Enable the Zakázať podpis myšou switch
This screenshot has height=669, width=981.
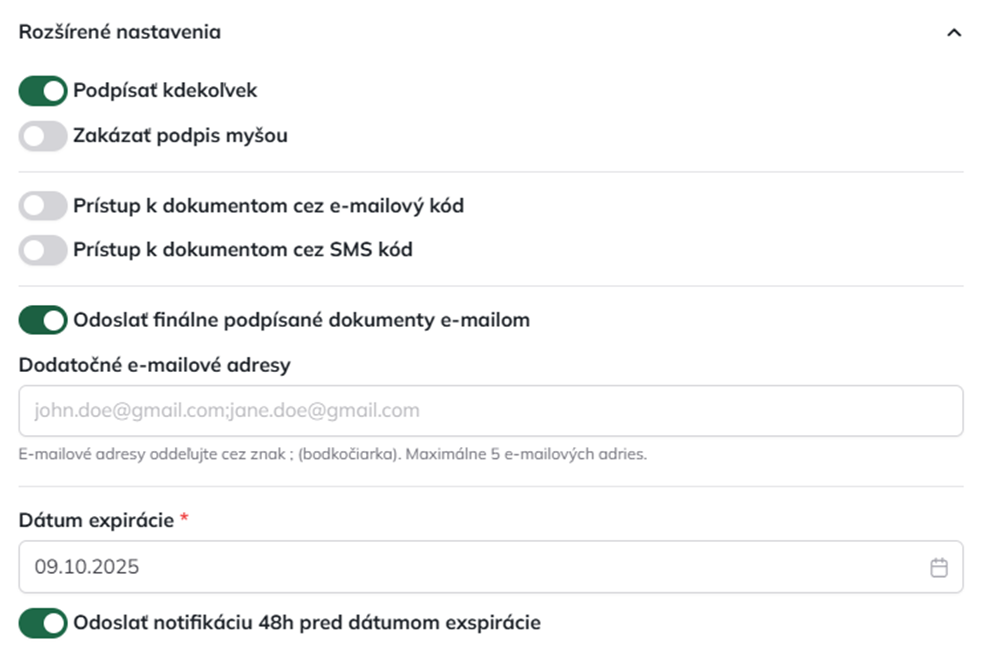43,136
